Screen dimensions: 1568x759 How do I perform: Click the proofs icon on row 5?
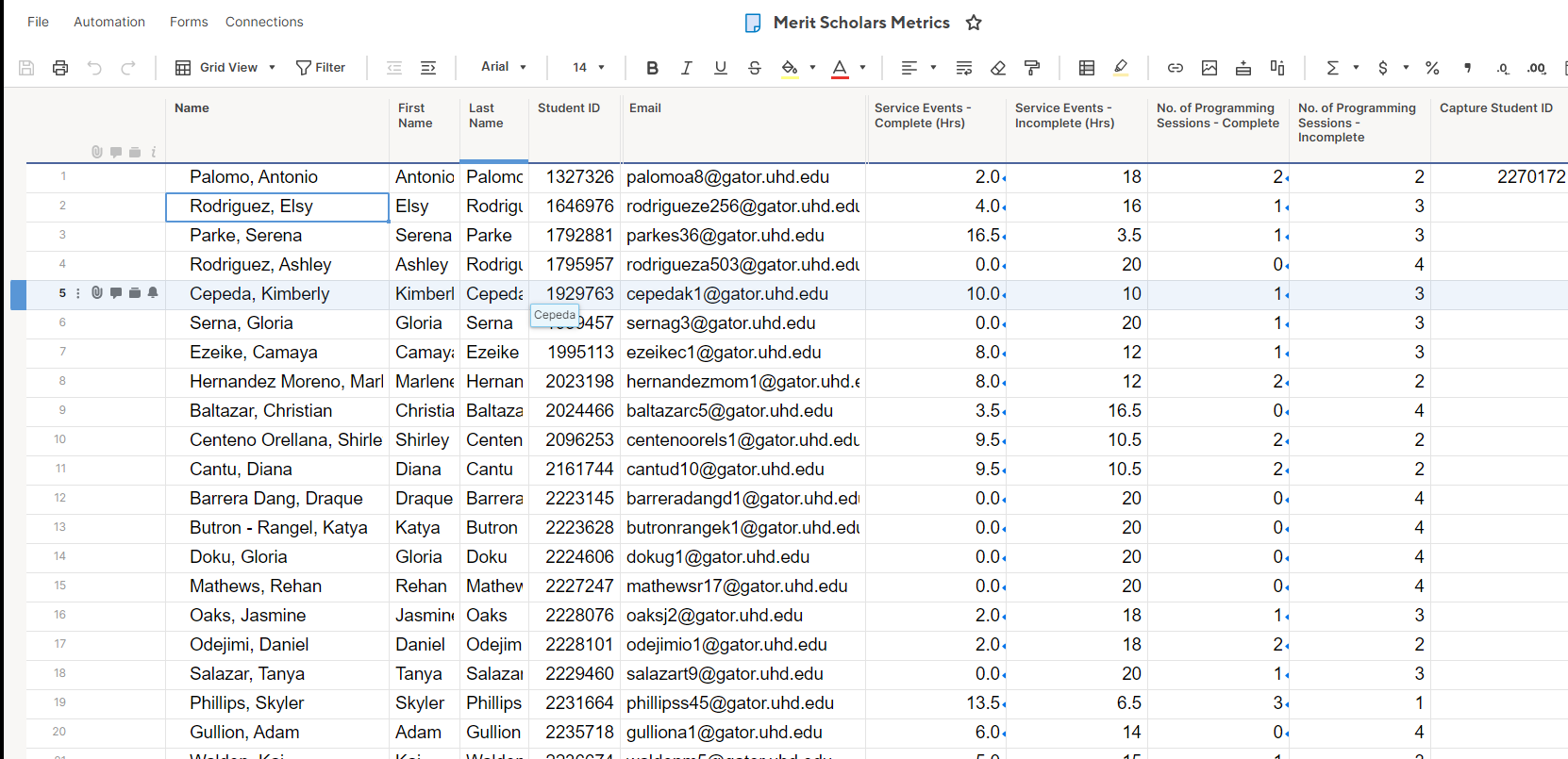[135, 293]
